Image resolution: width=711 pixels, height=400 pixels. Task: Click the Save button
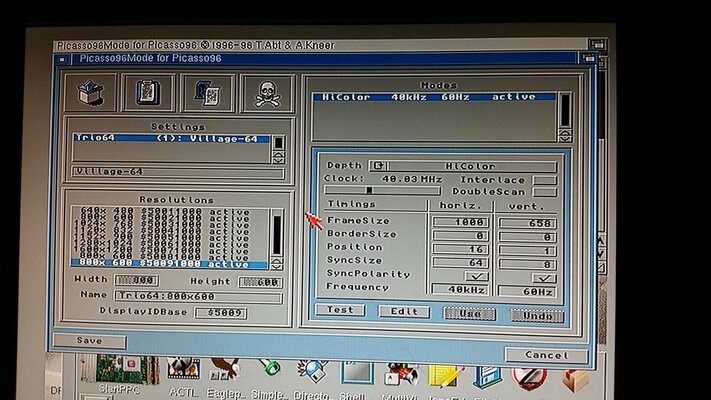pyautogui.click(x=90, y=340)
